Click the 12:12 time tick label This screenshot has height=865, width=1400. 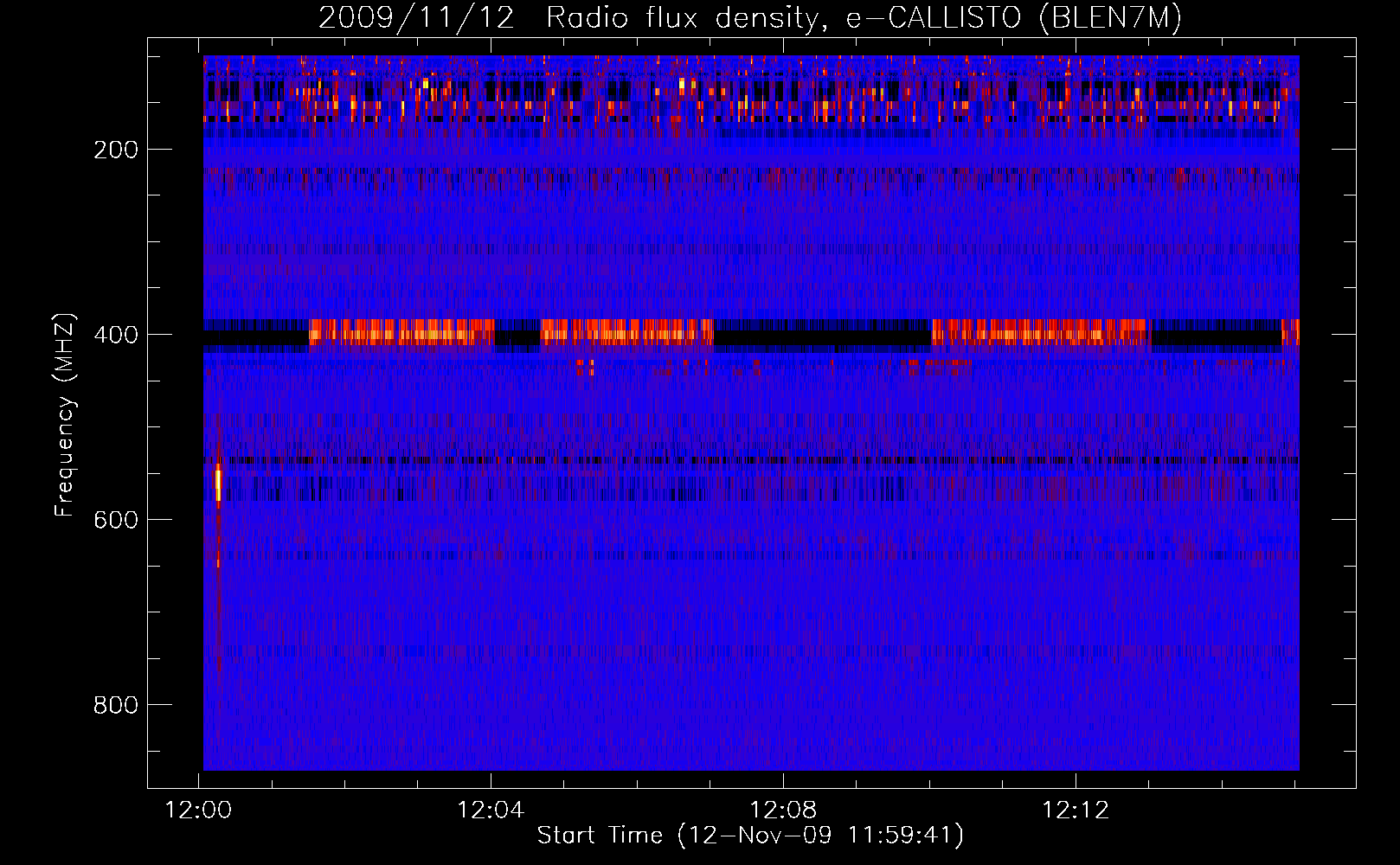tap(1076, 811)
